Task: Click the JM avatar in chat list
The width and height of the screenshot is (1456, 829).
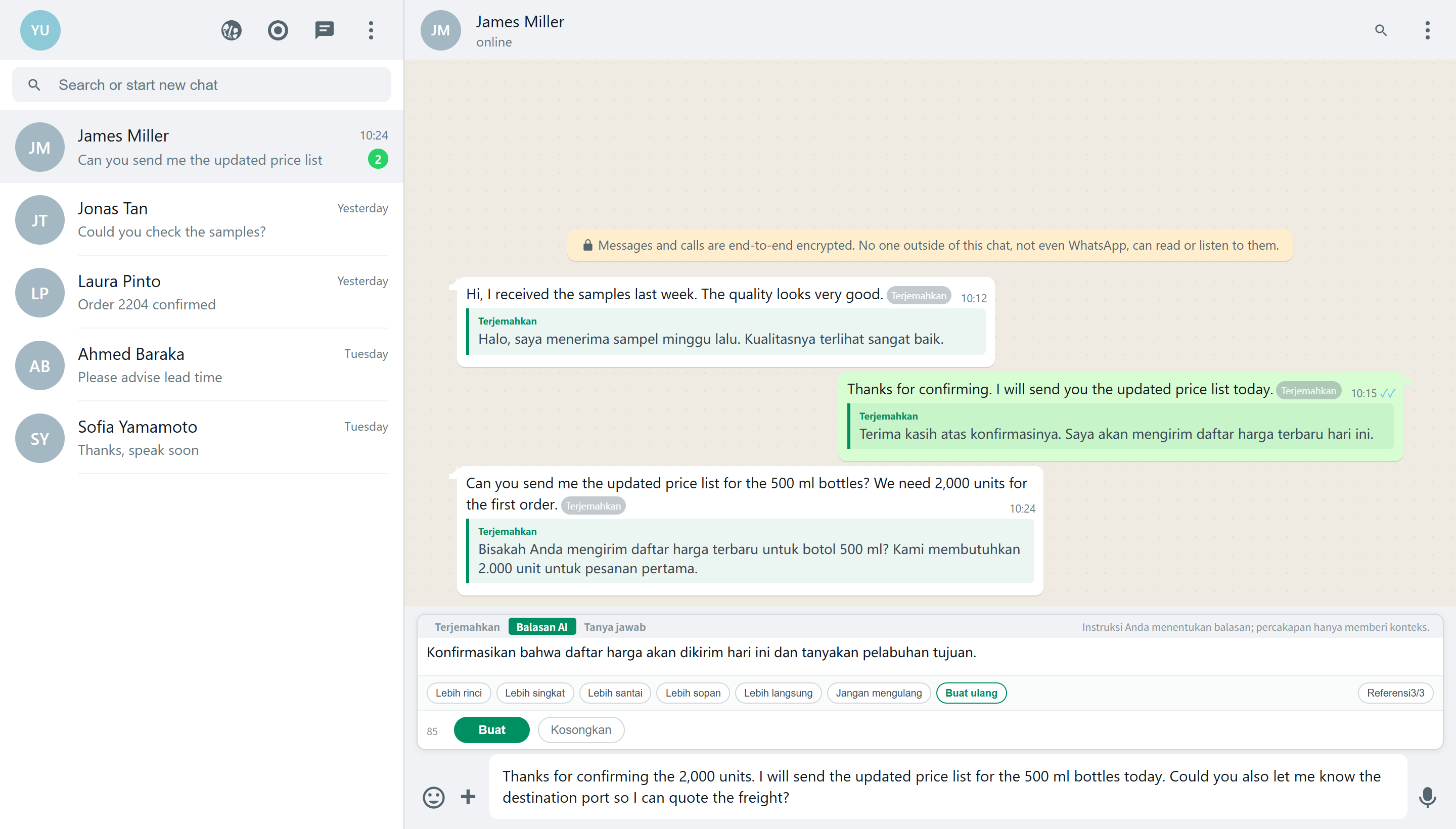Action: tap(40, 148)
